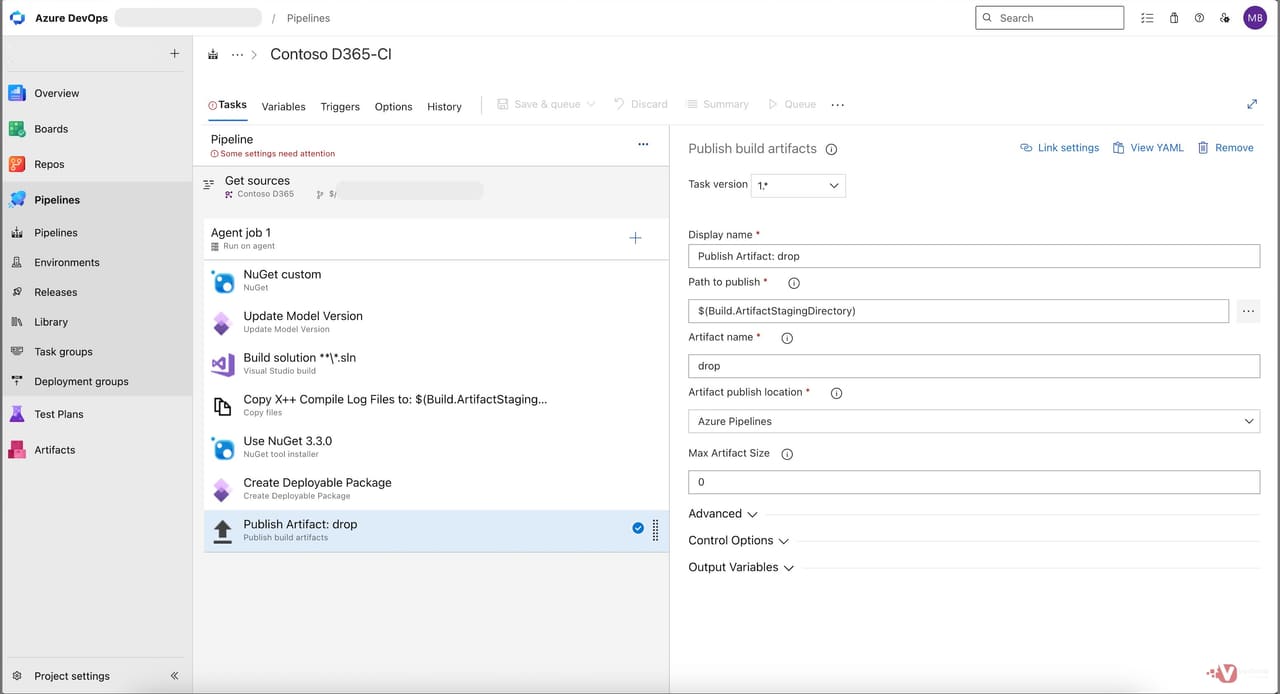Click the Visual Studio build icon
Screen dimensions: 1280x694
[x=223, y=365]
